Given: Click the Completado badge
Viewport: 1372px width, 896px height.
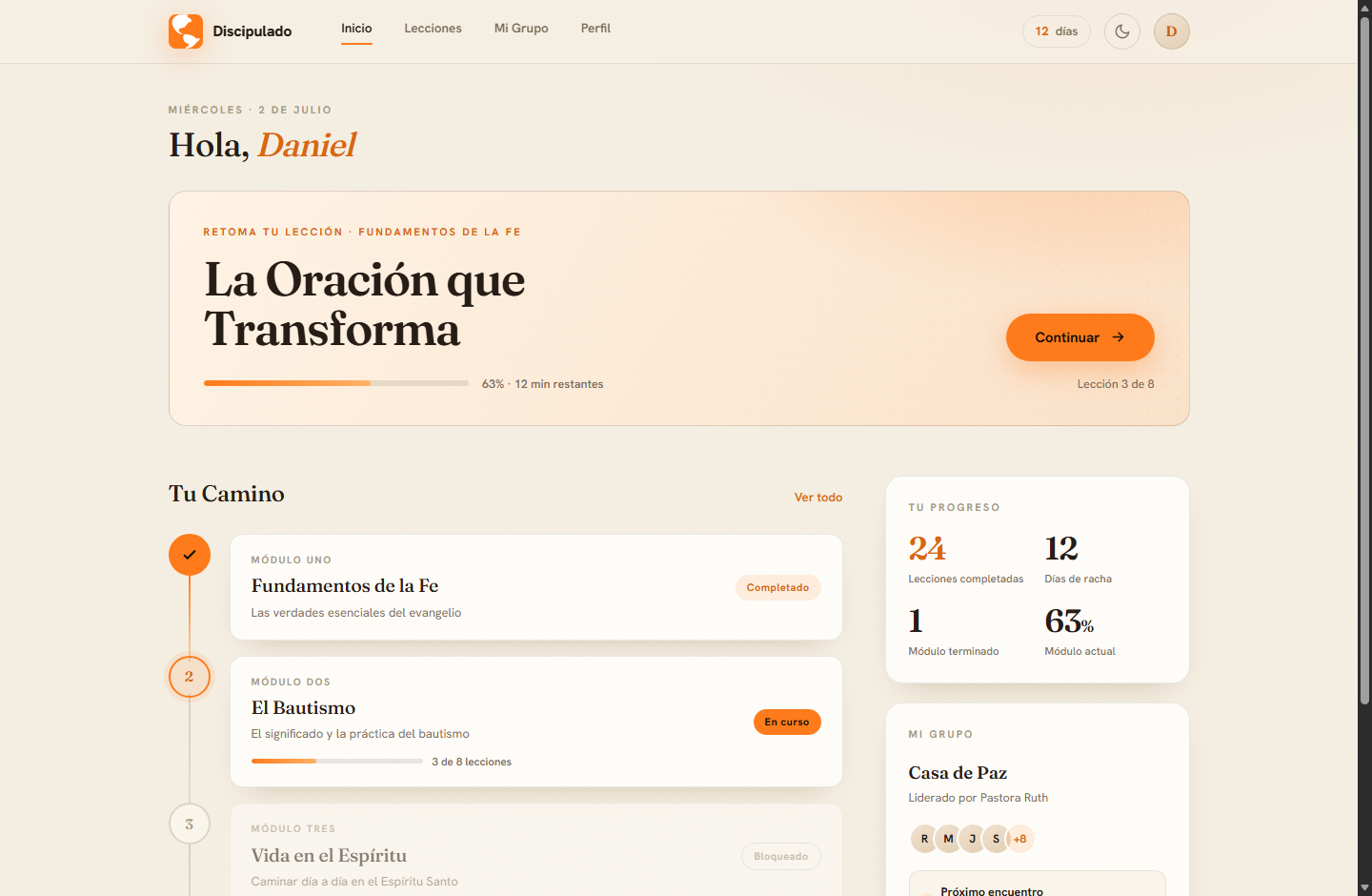Looking at the screenshot, I should pyautogui.click(x=777, y=588).
